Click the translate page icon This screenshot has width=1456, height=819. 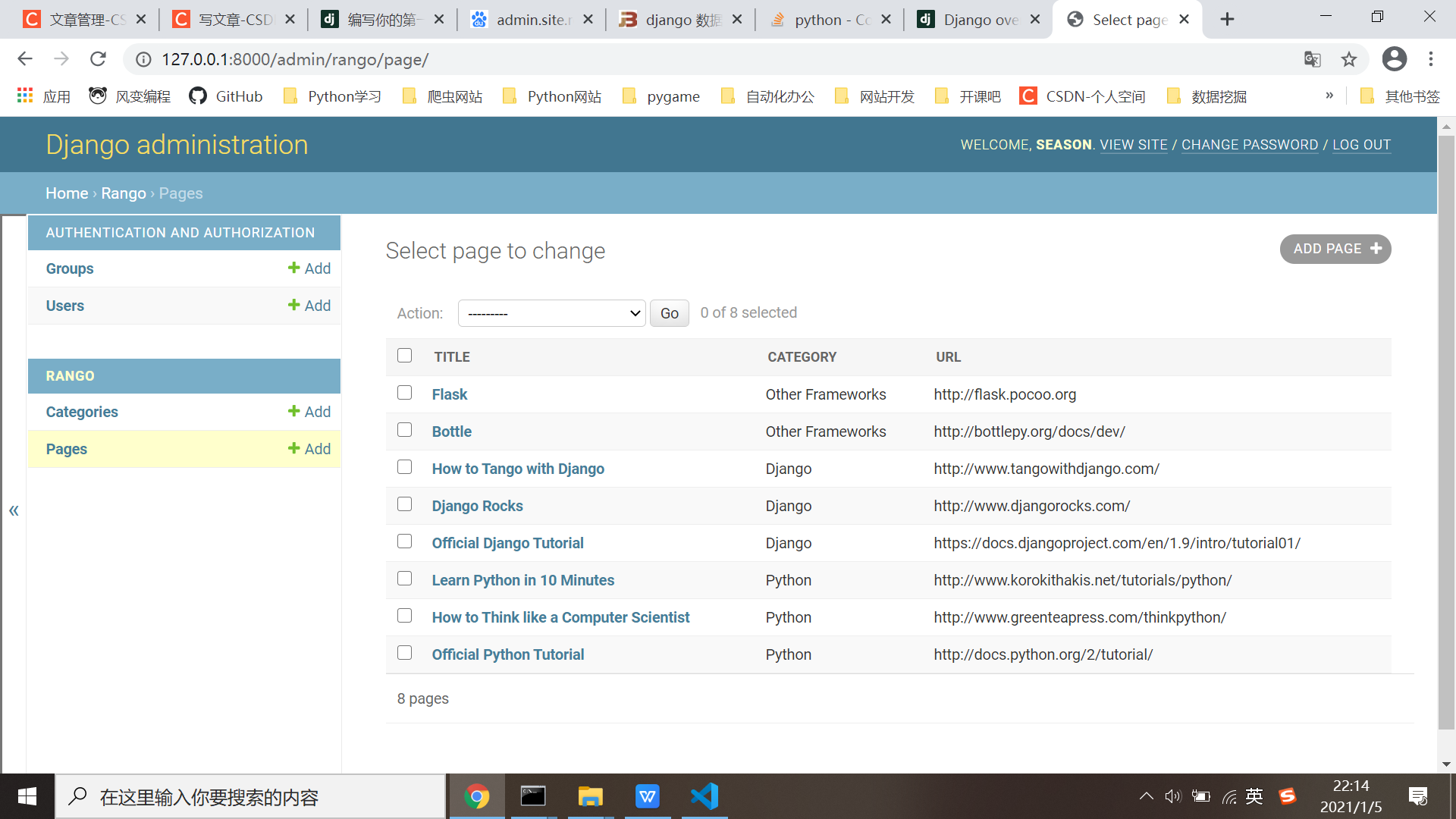click(1312, 59)
